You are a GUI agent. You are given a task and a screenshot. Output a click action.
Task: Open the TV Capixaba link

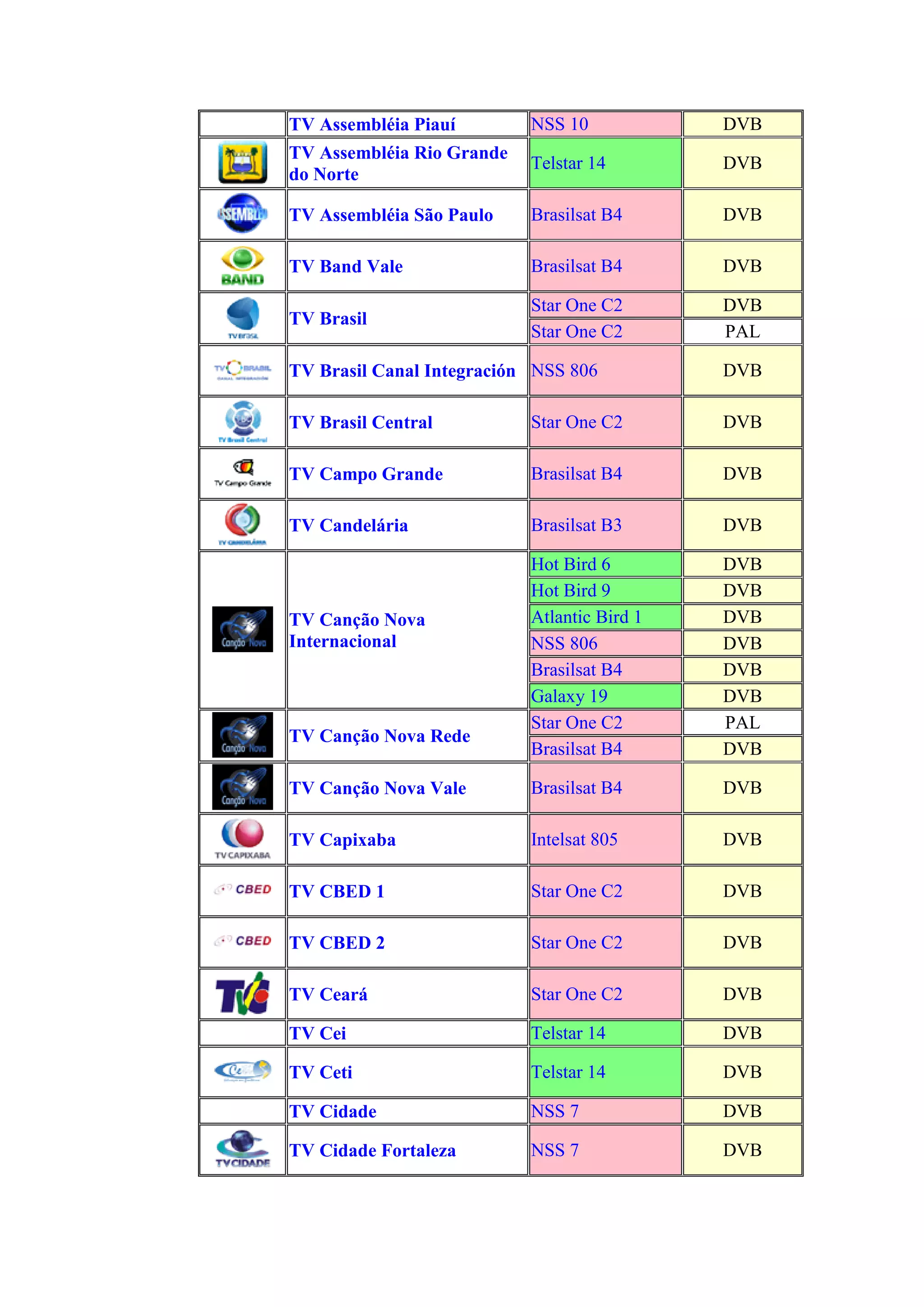coord(342,839)
